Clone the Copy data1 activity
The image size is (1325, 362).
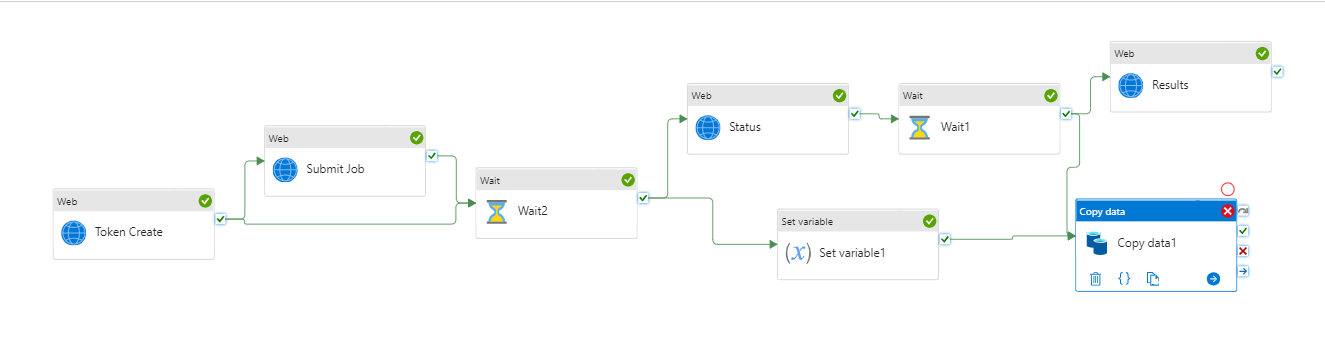point(1152,279)
